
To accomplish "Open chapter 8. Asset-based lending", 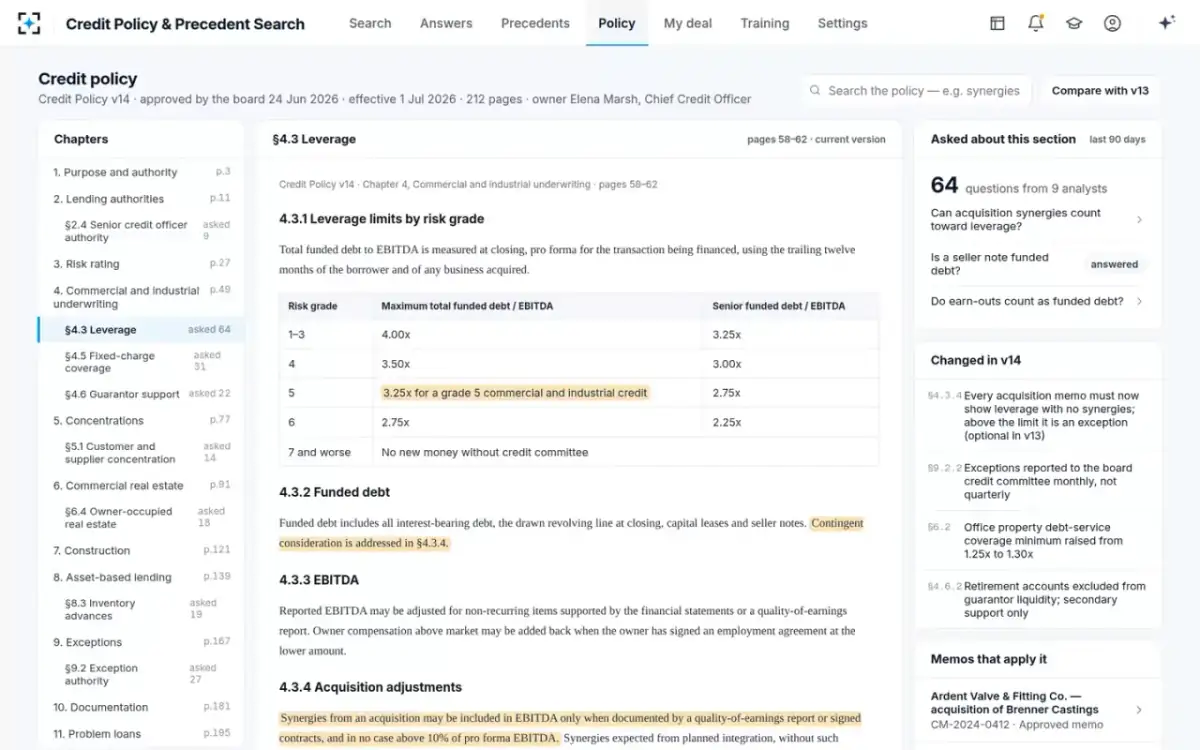I will (141, 577).
